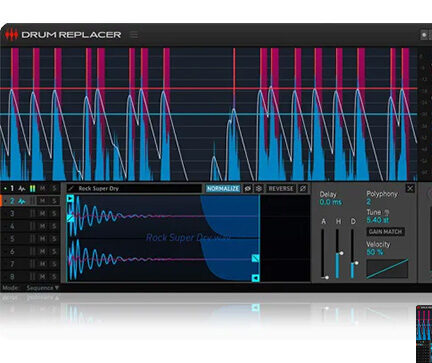Click the upper channel sample waveform
The width and height of the screenshot is (432, 363).
163,216
